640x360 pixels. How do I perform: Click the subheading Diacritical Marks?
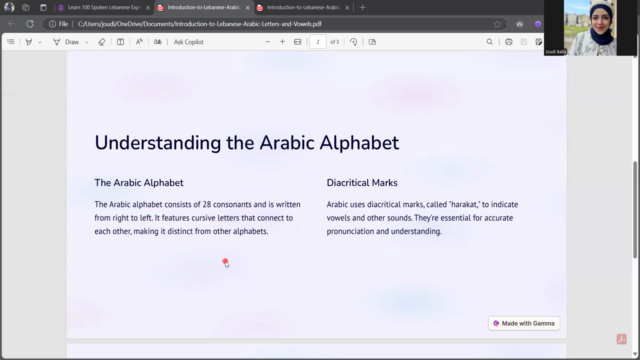click(362, 183)
